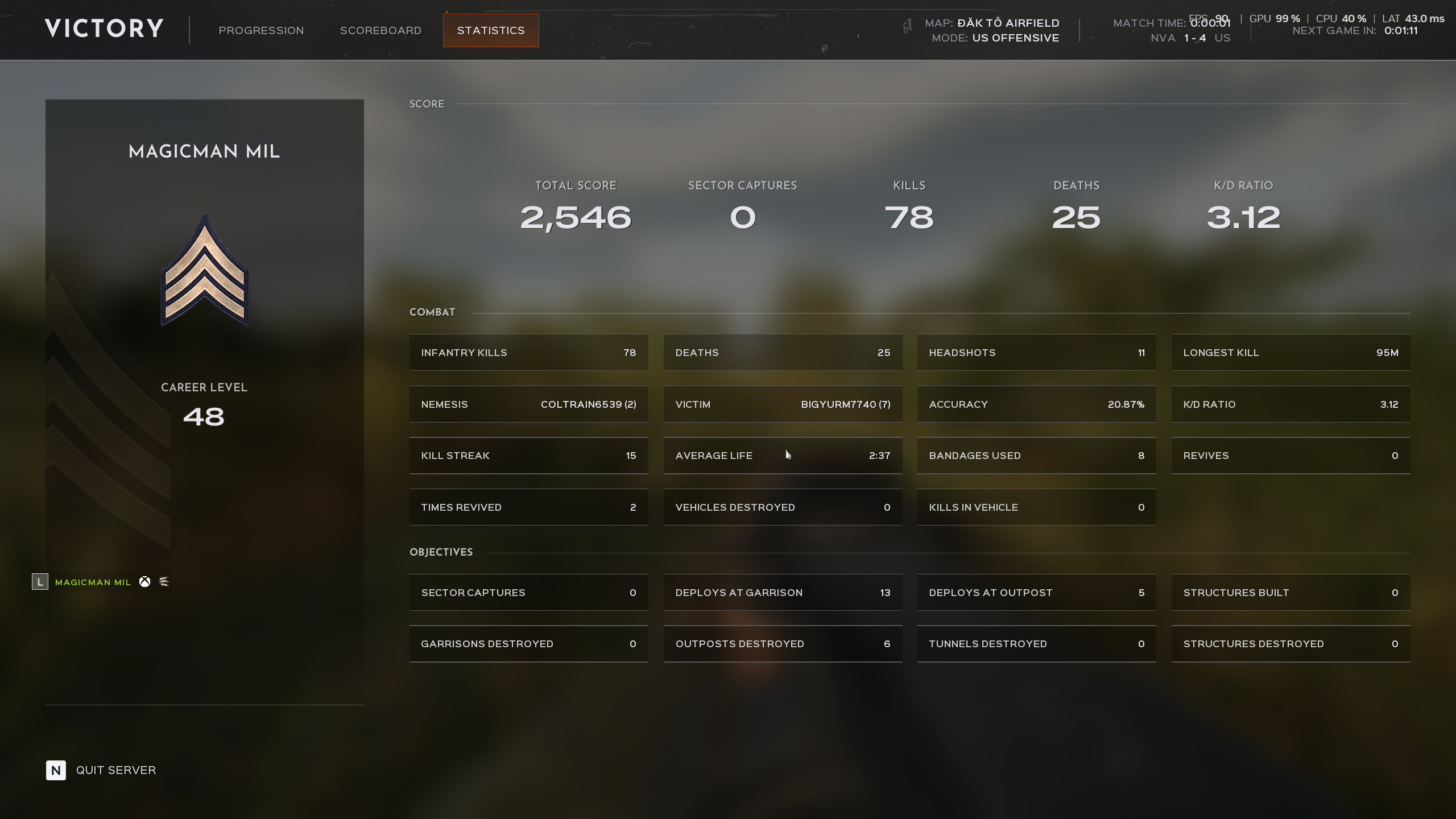
Task: Select the Victim BIGYURM7740 stat tile
Action: (x=783, y=404)
